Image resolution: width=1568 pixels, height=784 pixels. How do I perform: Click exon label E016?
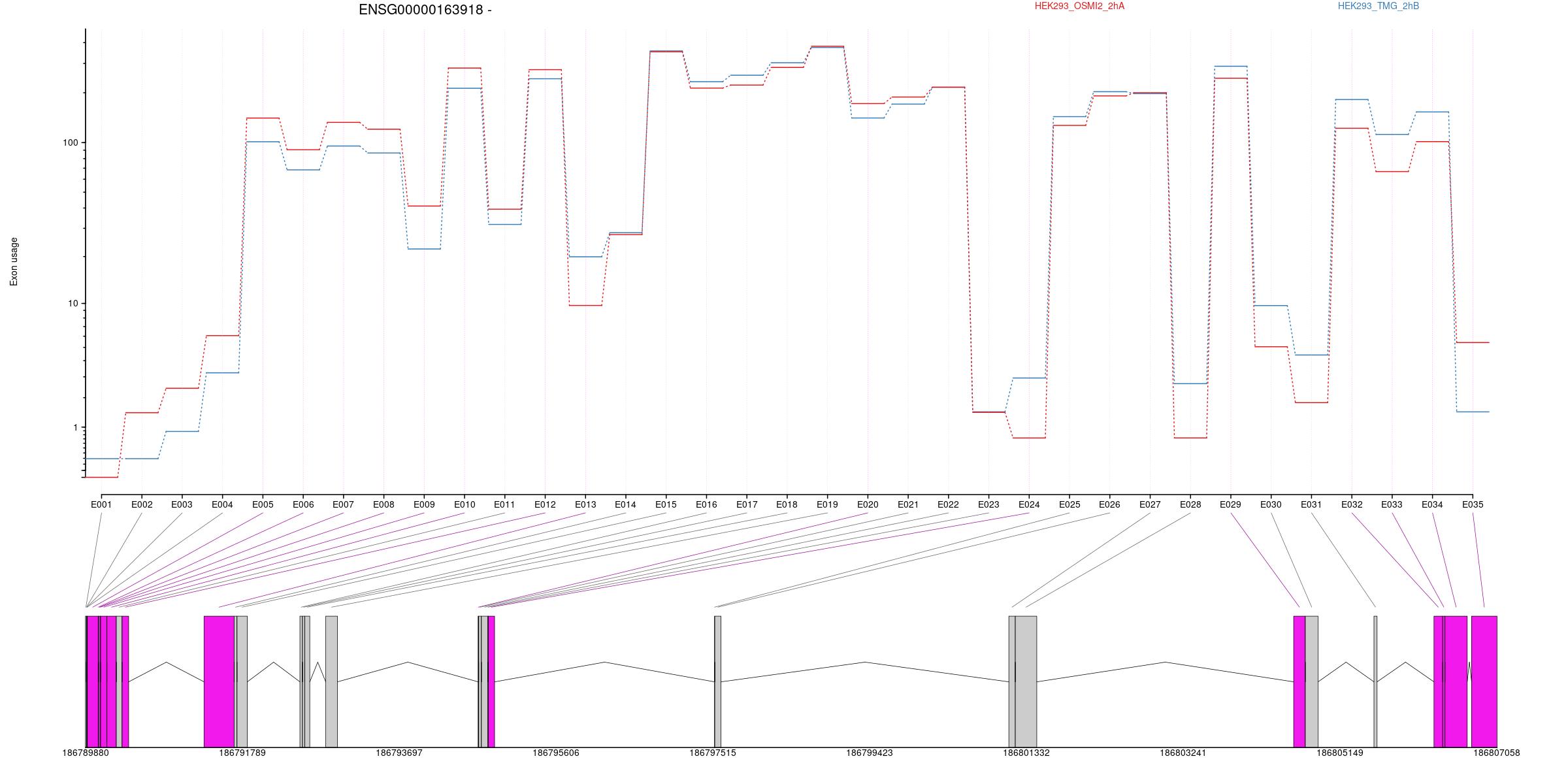tap(706, 504)
